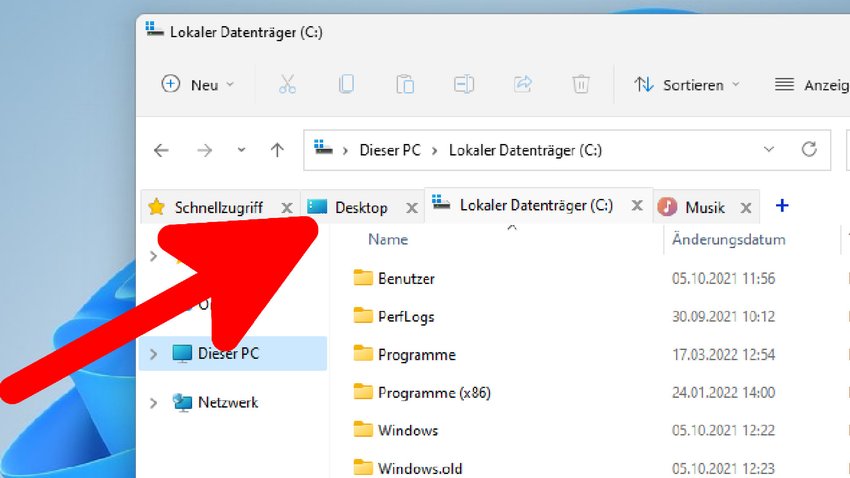The width and height of the screenshot is (850, 478).
Task: Close the Lokaler Datenträger (C:) tab
Action: 637,205
